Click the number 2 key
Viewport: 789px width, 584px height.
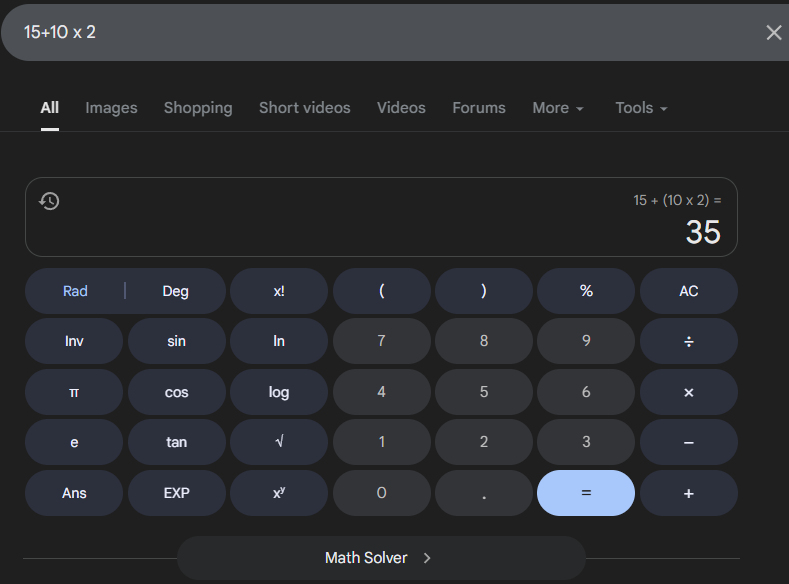pos(484,442)
